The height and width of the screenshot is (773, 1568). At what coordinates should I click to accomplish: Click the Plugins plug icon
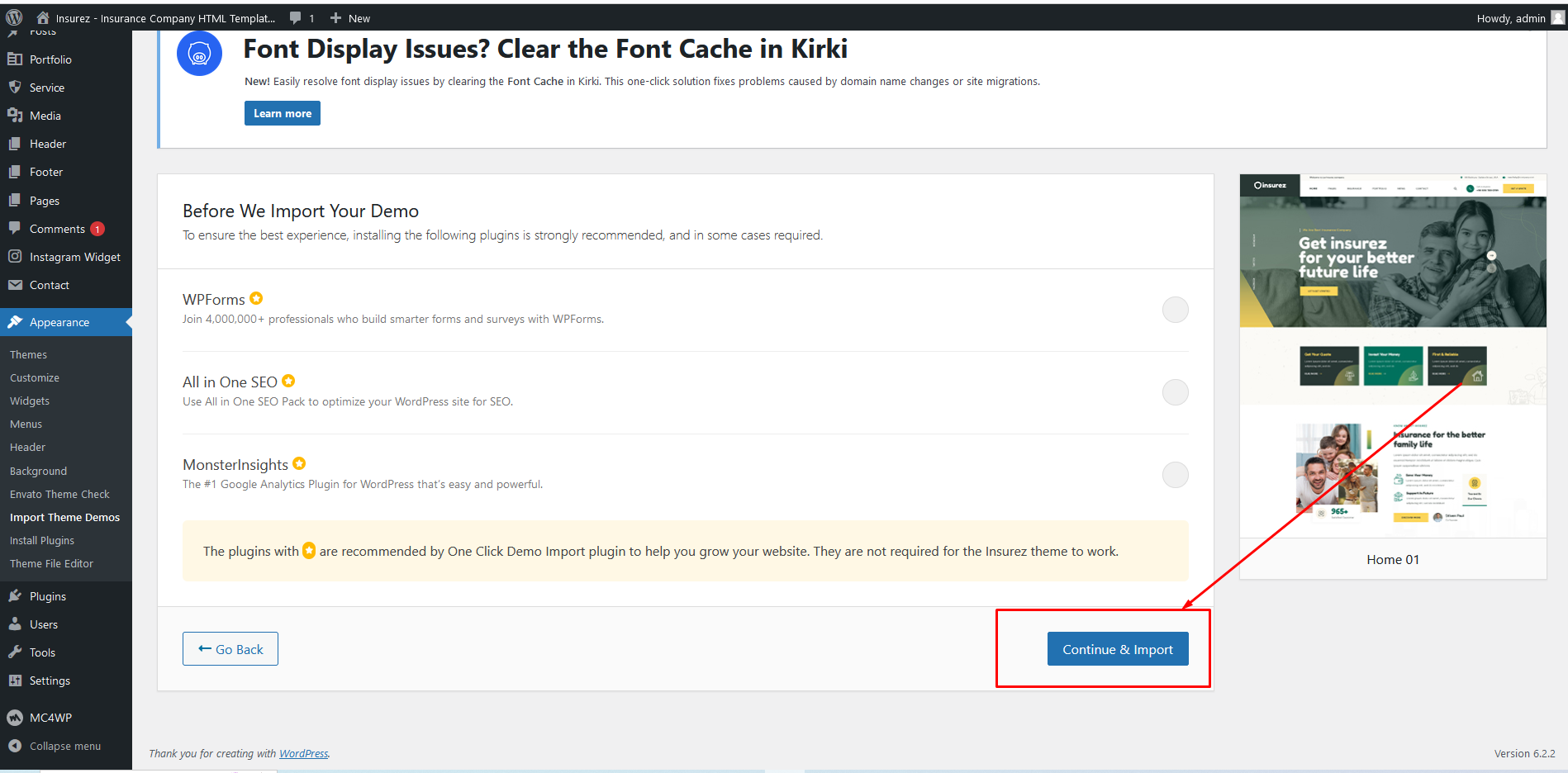[15, 596]
